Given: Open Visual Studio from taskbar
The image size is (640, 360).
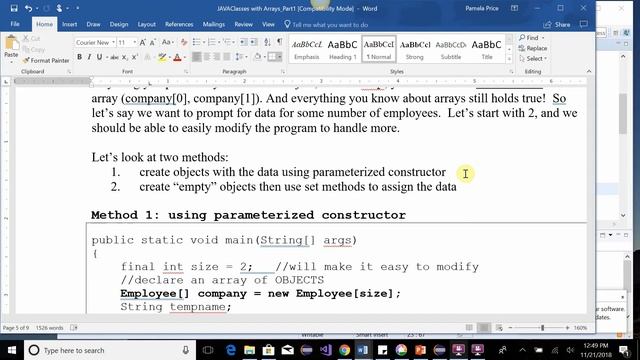Looking at the screenshot, I should coord(325,350).
